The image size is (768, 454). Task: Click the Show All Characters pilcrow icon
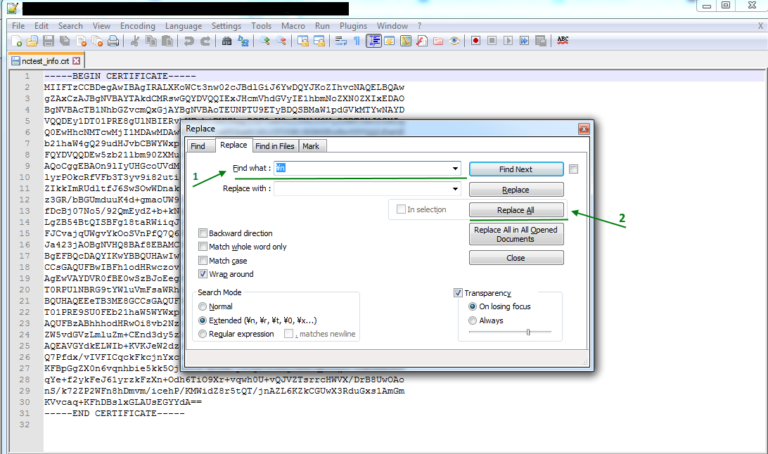[356, 41]
